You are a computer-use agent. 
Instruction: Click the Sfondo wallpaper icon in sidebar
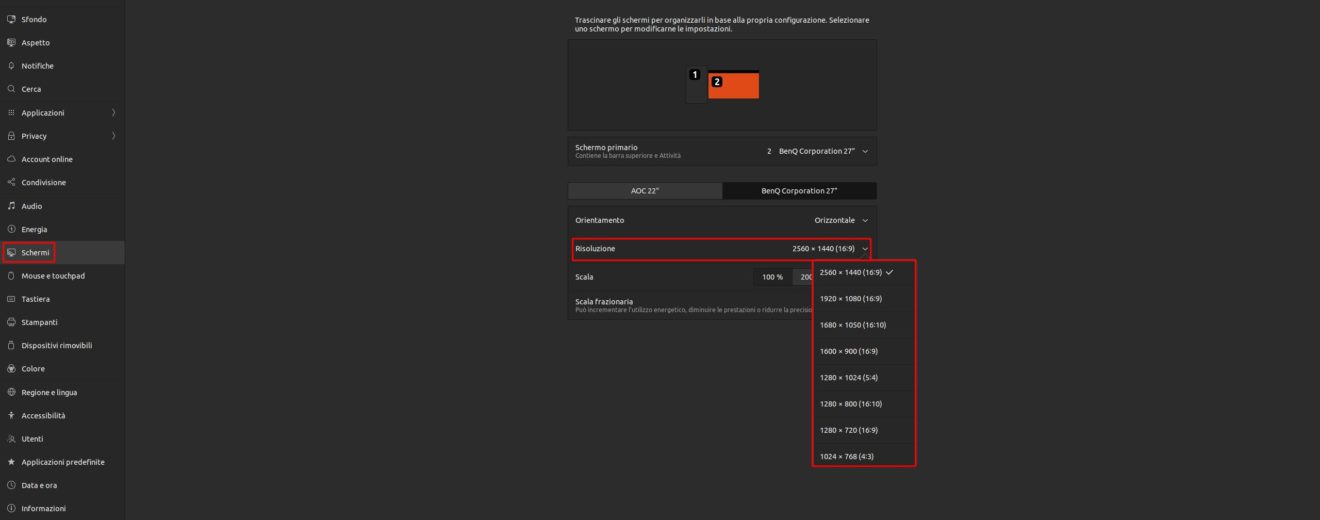click(11, 19)
